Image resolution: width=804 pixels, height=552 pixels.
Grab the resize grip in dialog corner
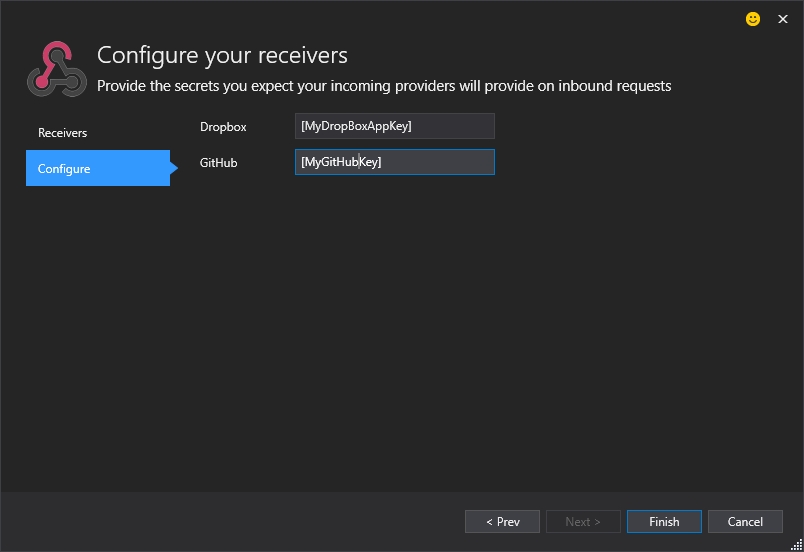pos(796,545)
